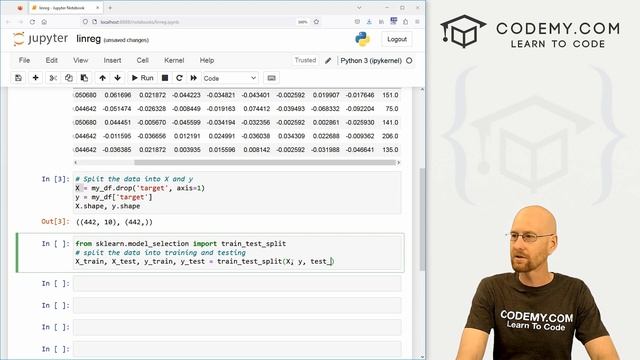The width and height of the screenshot is (640, 360).
Task: Click the kernel idle circle indicator
Action: [409, 61]
